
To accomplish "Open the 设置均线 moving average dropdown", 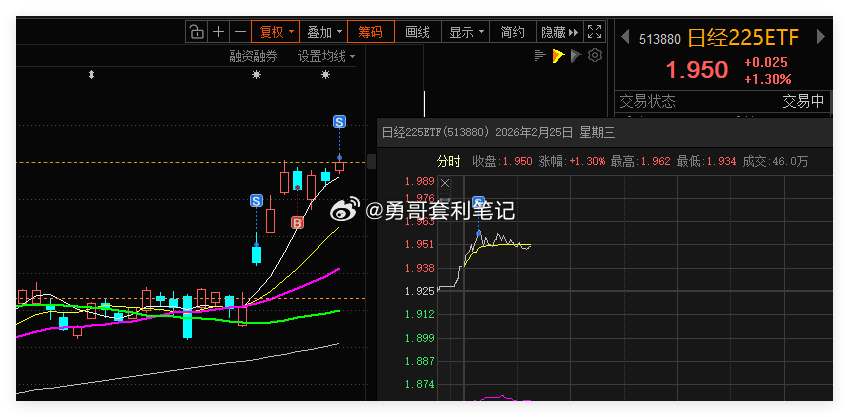I will (326, 56).
